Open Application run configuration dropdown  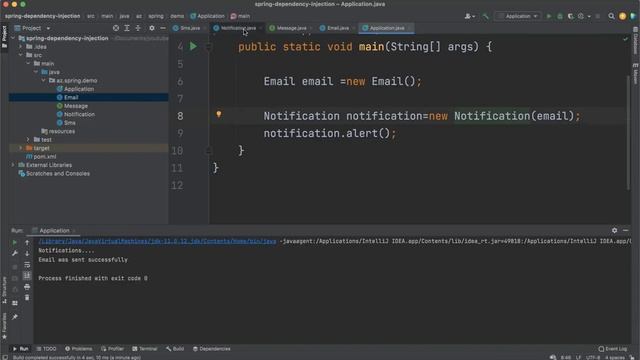[518, 16]
